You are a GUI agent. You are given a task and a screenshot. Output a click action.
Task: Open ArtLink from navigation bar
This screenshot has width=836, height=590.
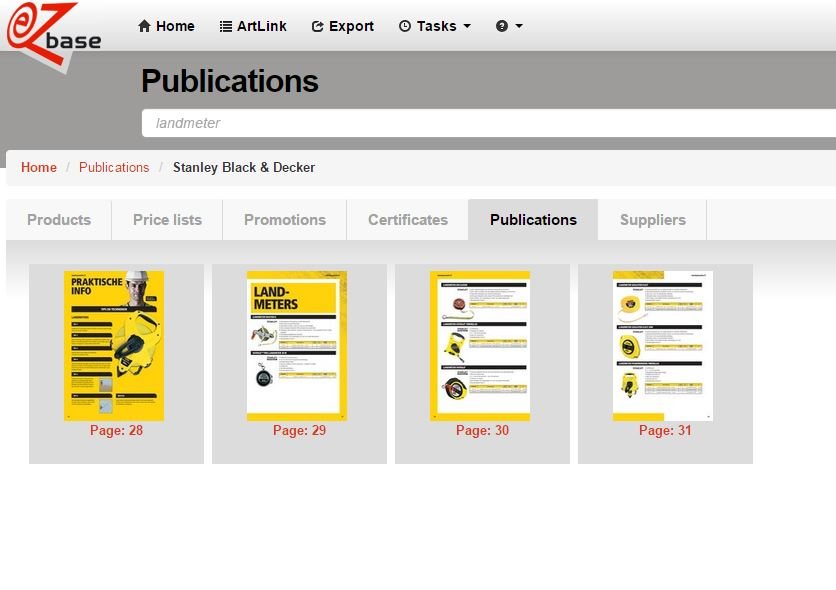coord(253,26)
